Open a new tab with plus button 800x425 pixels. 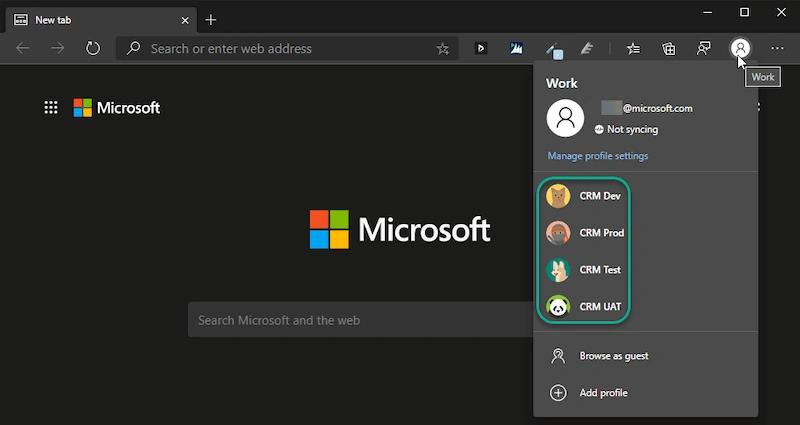(211, 20)
